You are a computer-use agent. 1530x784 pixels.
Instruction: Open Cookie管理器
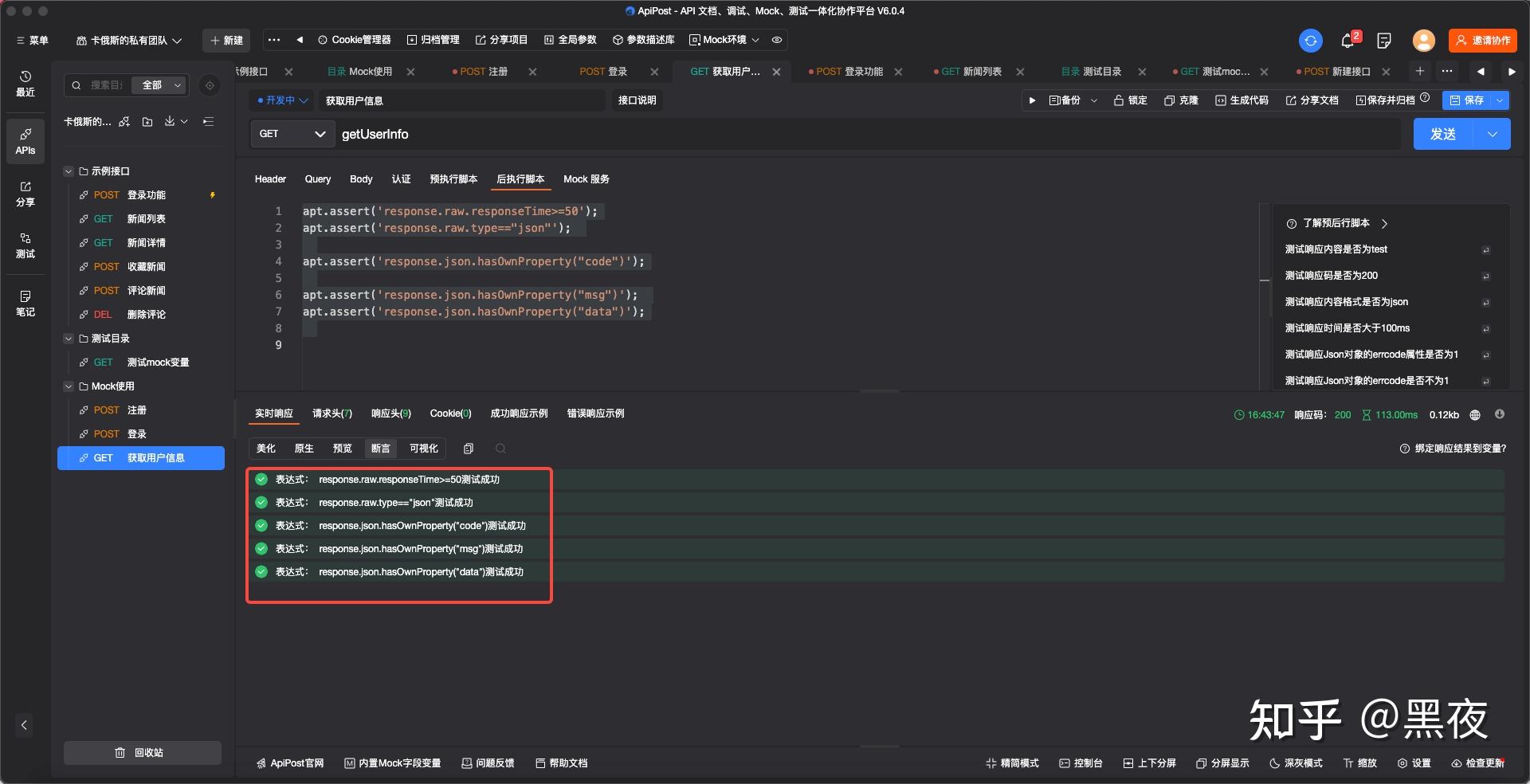(355, 40)
